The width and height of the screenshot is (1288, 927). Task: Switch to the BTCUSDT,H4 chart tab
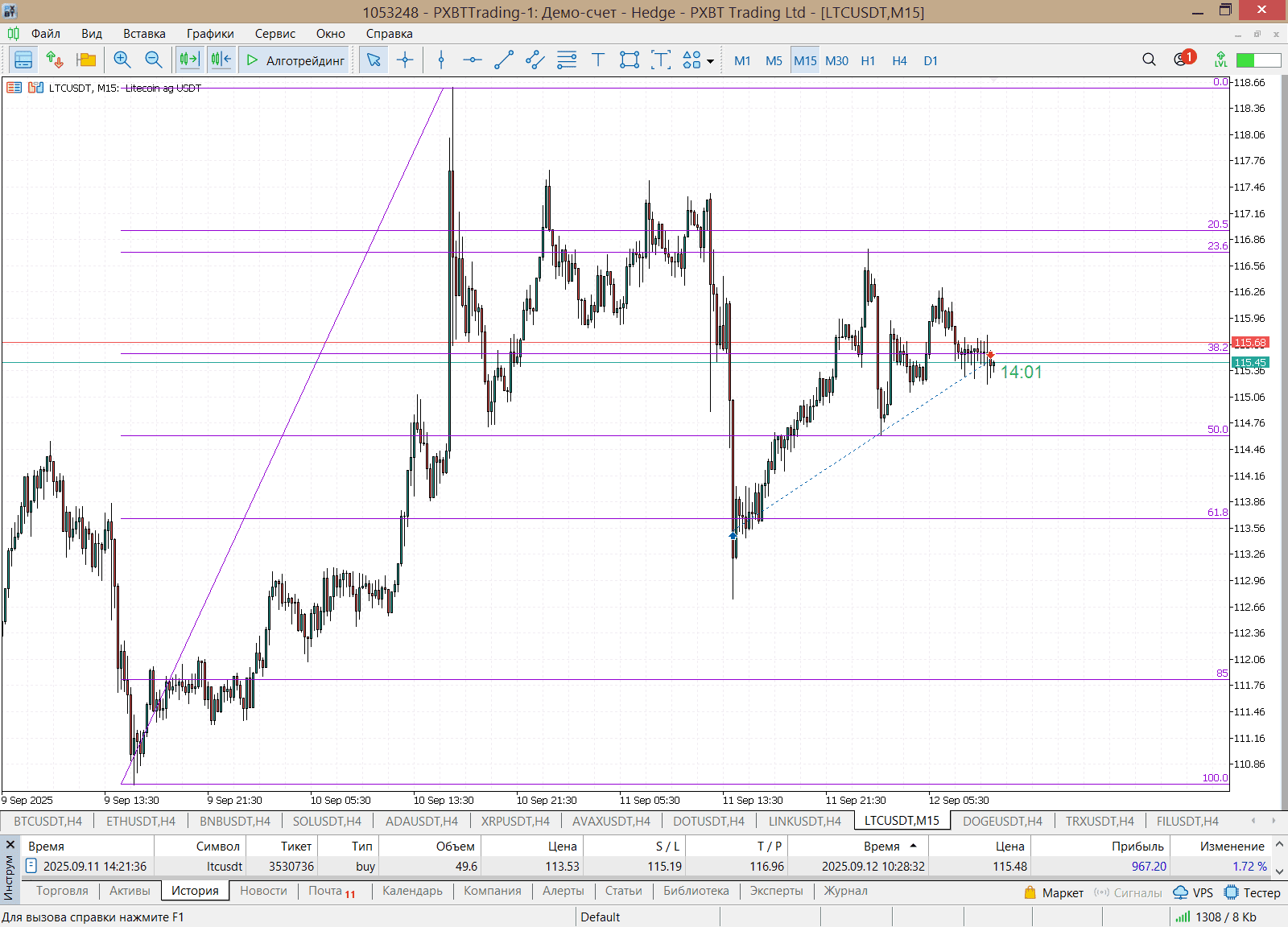point(48,821)
